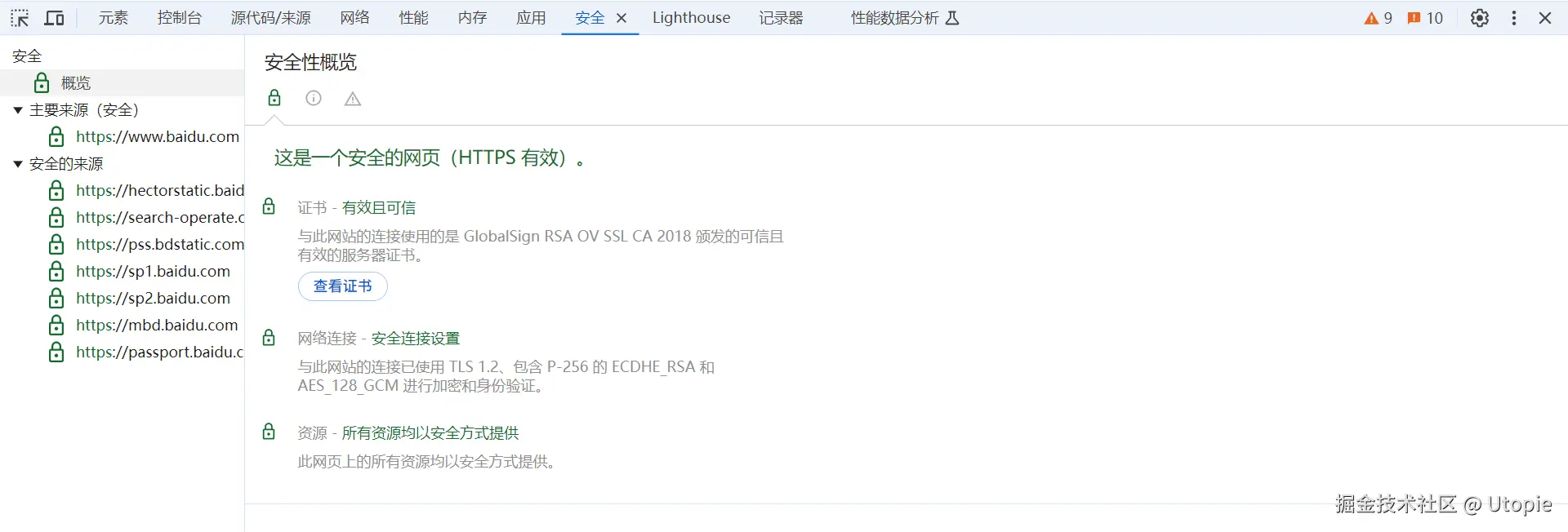Click the 安全 sidebar header label
Image resolution: width=1568 pixels, height=532 pixels.
point(27,55)
